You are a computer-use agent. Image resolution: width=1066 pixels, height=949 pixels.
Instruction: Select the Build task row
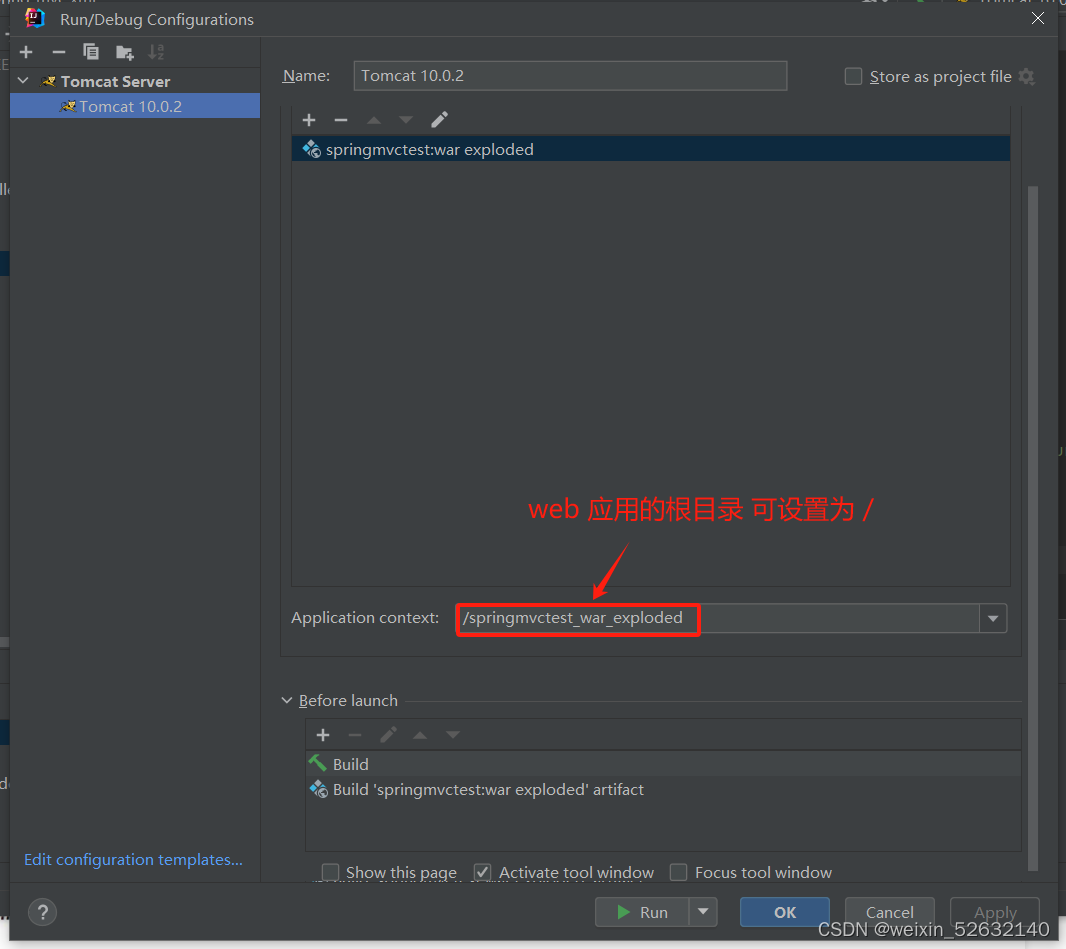663,764
